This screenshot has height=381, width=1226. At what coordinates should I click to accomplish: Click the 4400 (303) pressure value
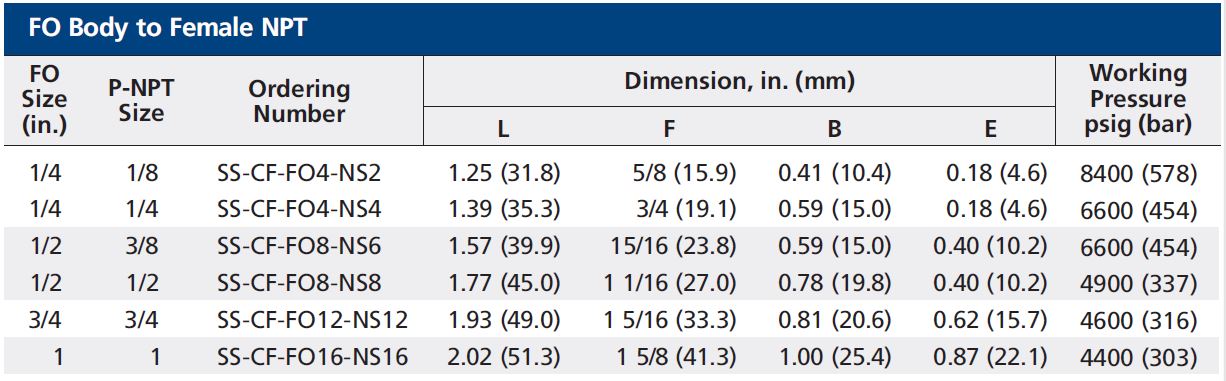click(x=1138, y=357)
